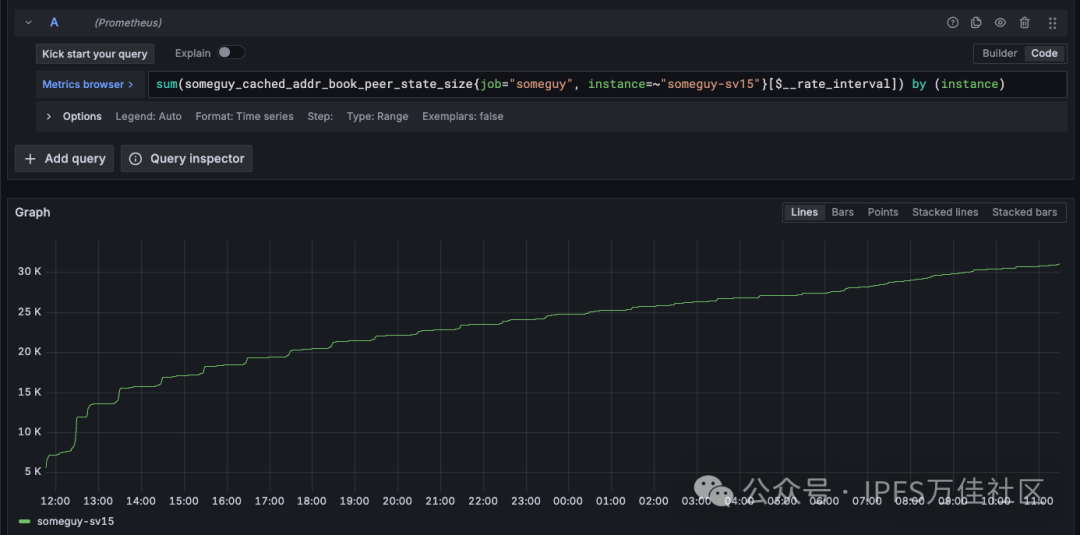Select Stacked bars graph style

coord(1024,212)
